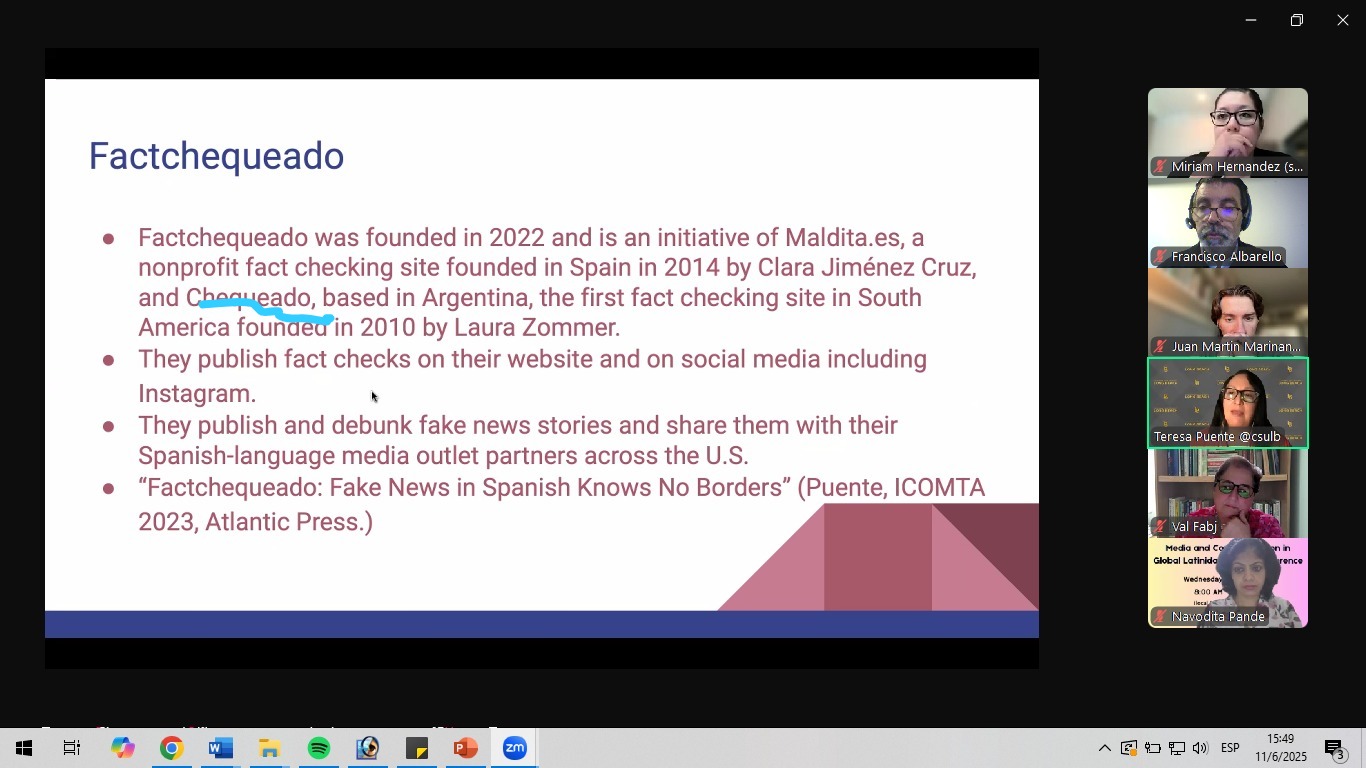Open the notification center with 3 alerts

pyautogui.click(x=1335, y=749)
